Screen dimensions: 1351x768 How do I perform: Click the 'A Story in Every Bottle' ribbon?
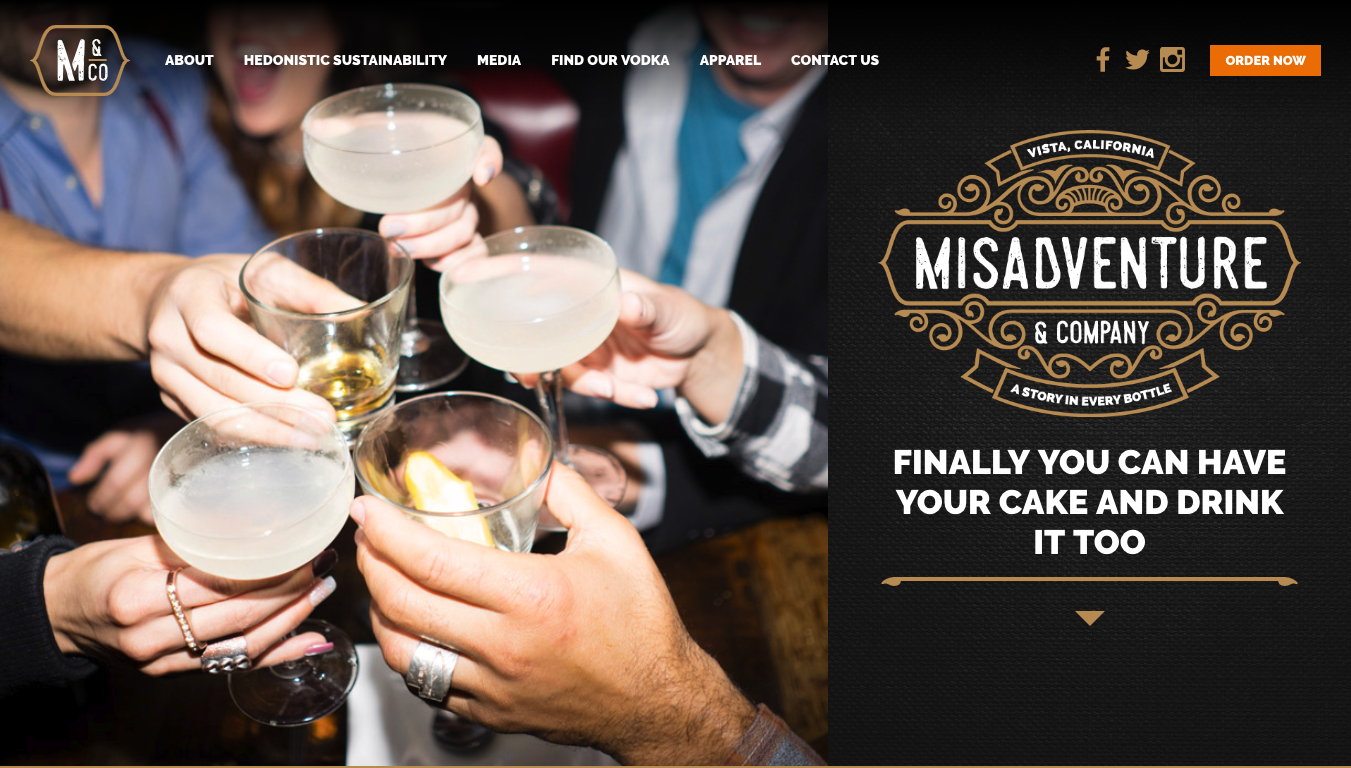tap(1090, 388)
